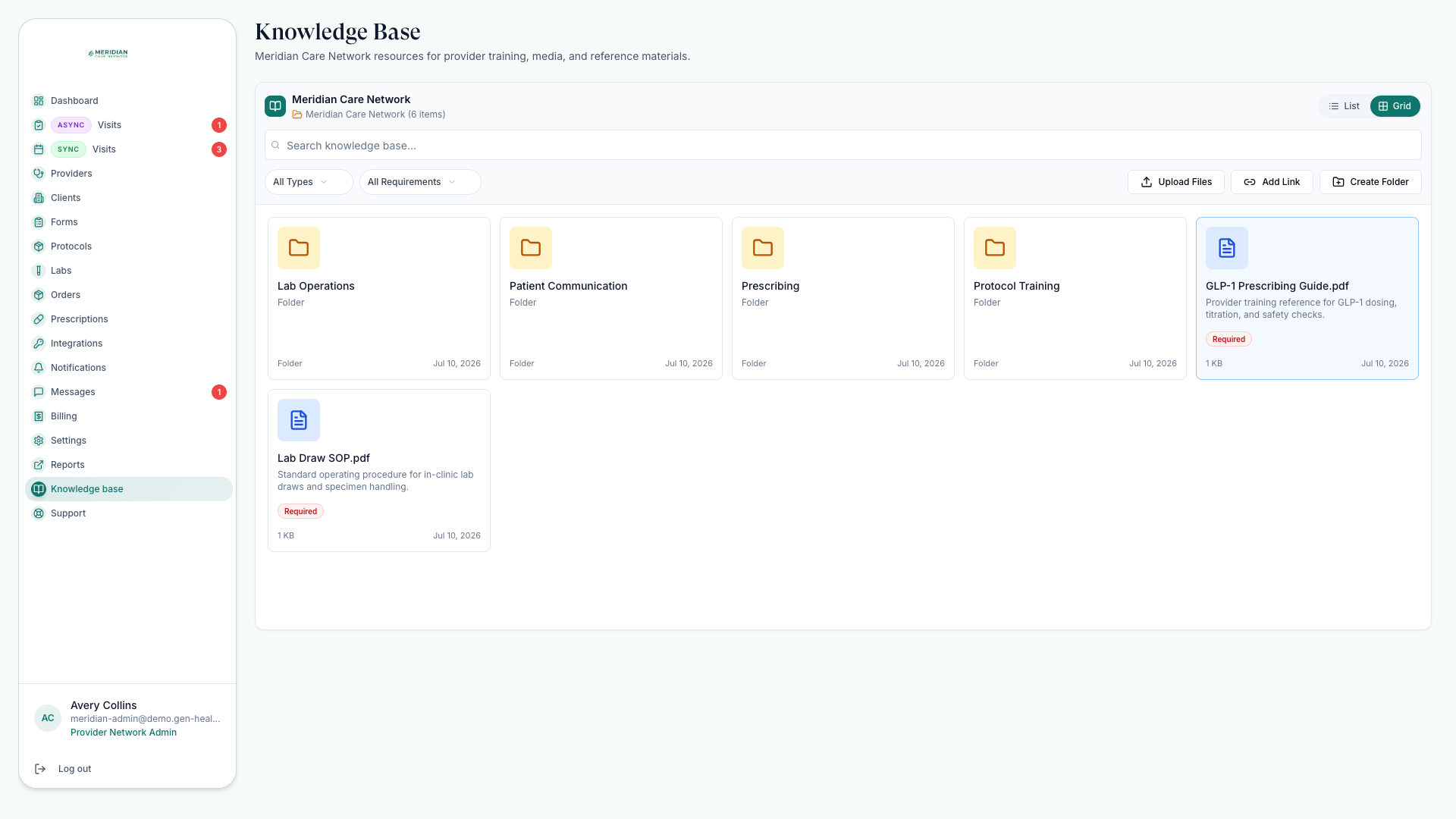The width and height of the screenshot is (1456, 819).
Task: Click the Prescriptions pill icon
Action: pyautogui.click(x=39, y=319)
